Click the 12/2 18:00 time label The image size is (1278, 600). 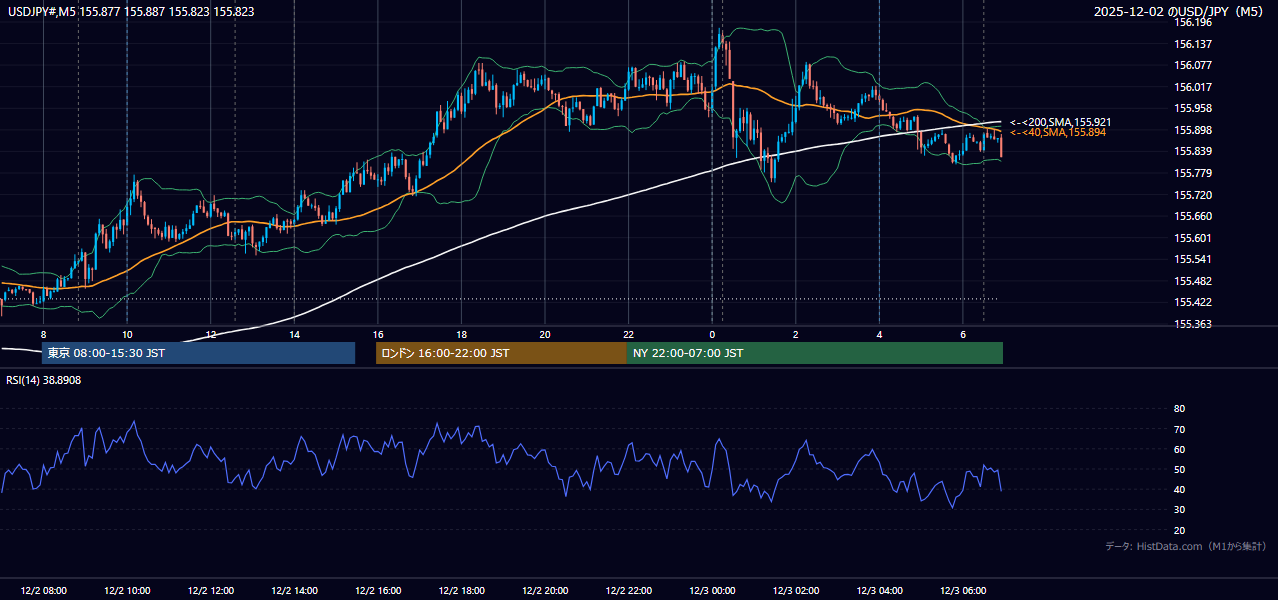pos(461,591)
